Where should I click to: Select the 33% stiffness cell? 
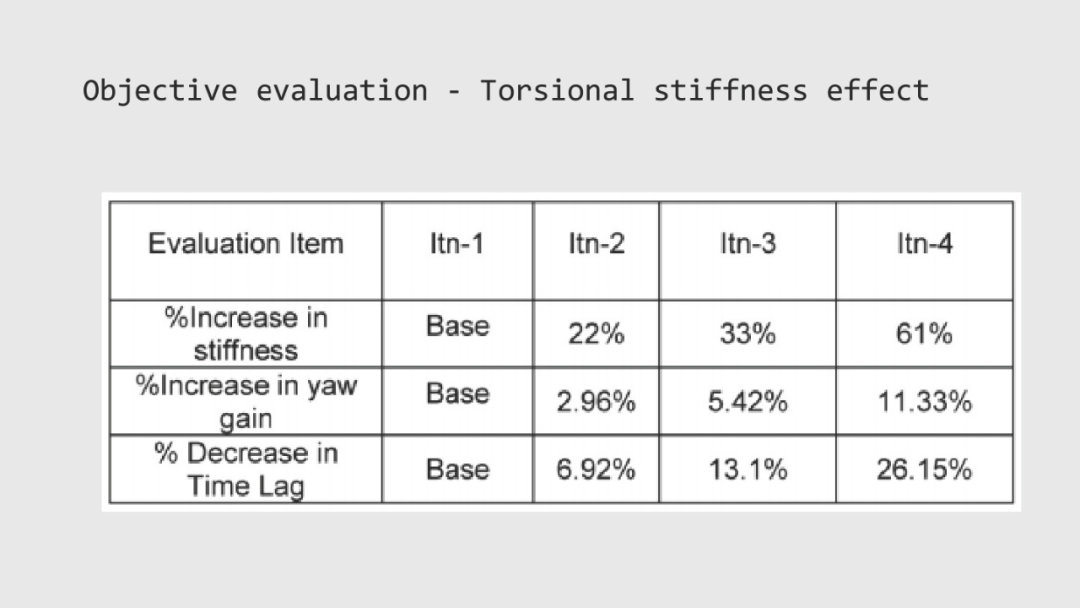click(747, 334)
